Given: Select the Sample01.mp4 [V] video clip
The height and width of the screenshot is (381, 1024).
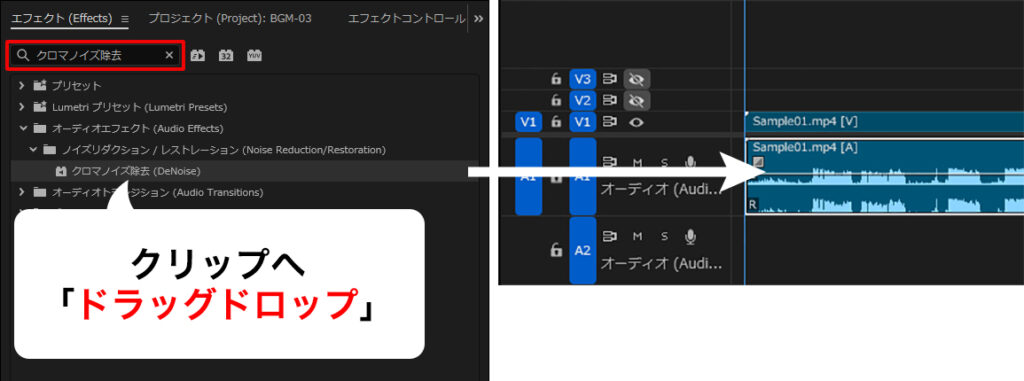Looking at the screenshot, I should pyautogui.click(x=884, y=121).
